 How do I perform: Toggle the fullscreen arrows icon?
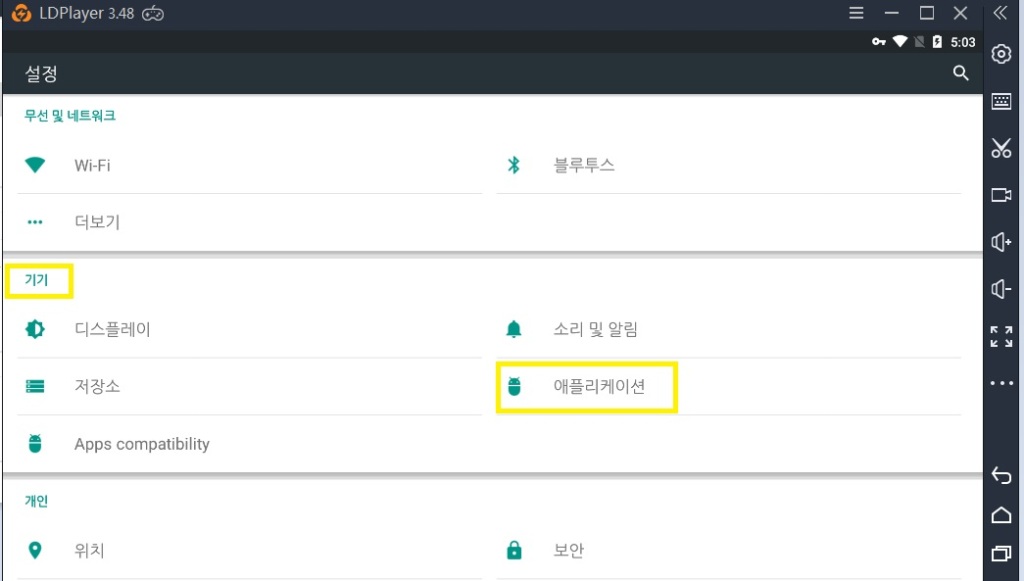[x=1001, y=336]
